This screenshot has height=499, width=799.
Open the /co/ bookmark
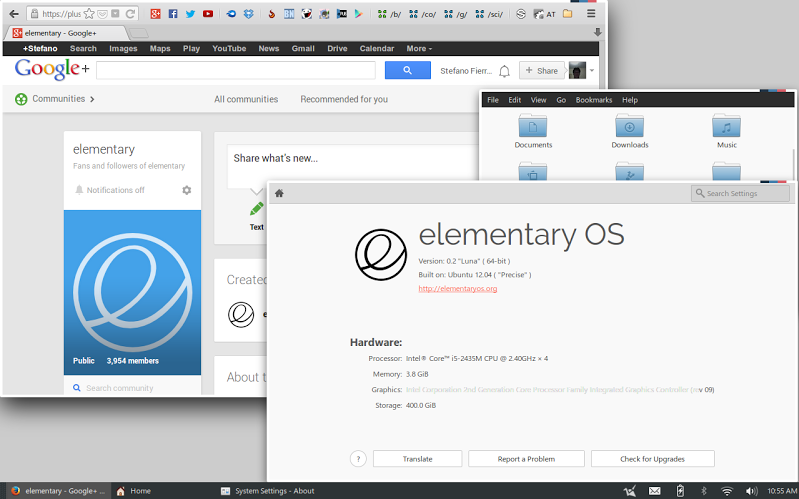422,14
